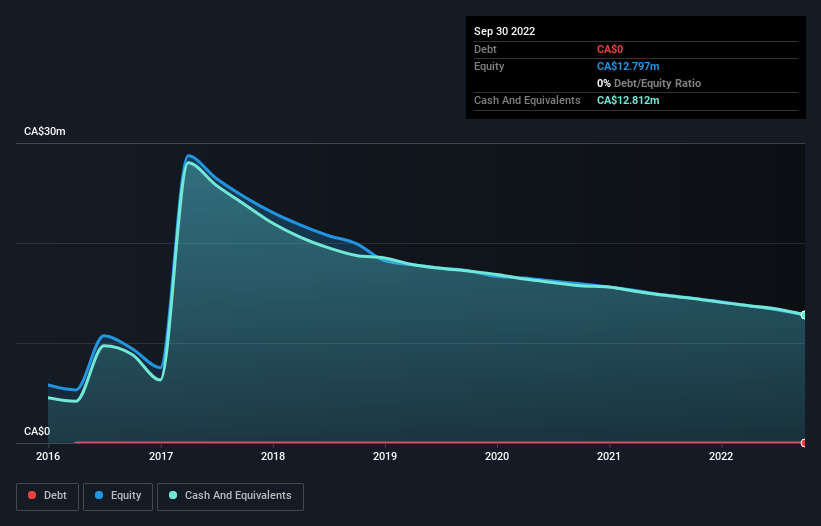Toggle the Equity legend button
The image size is (821, 526).
pos(118,496)
